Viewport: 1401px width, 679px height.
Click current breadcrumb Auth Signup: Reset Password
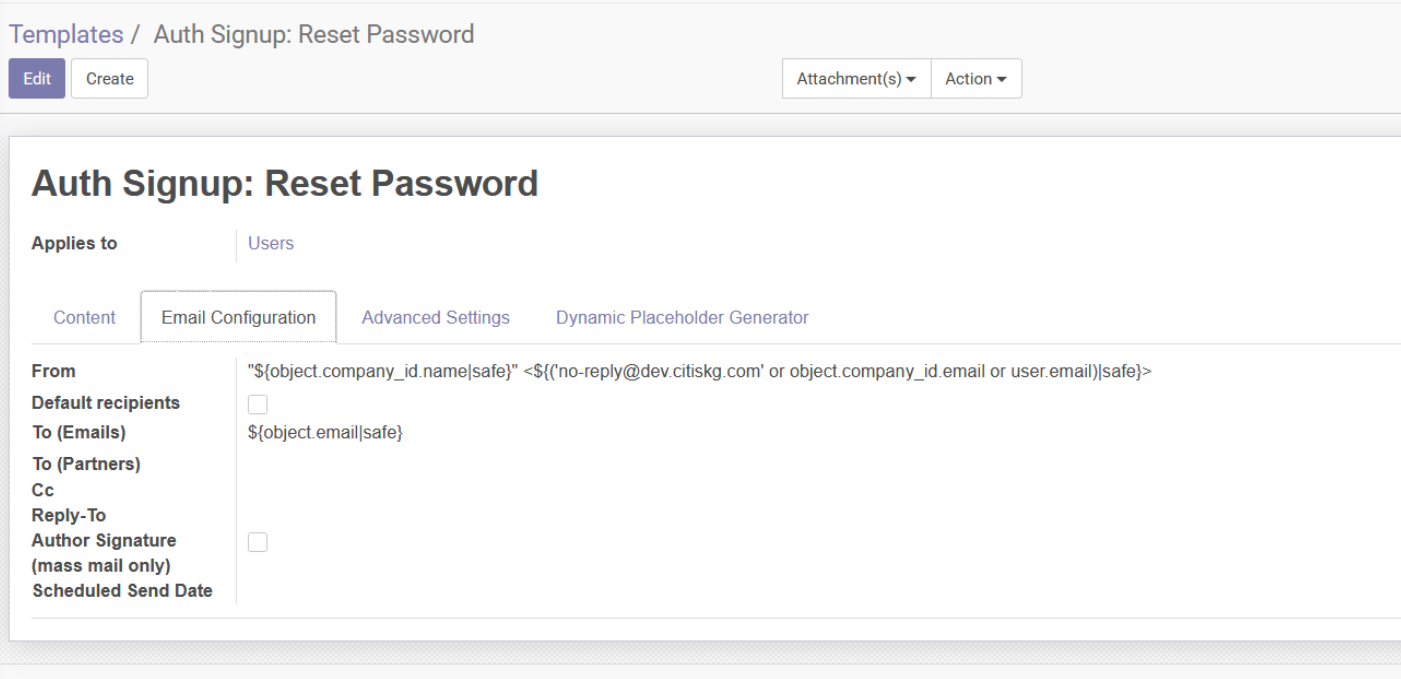(x=313, y=34)
